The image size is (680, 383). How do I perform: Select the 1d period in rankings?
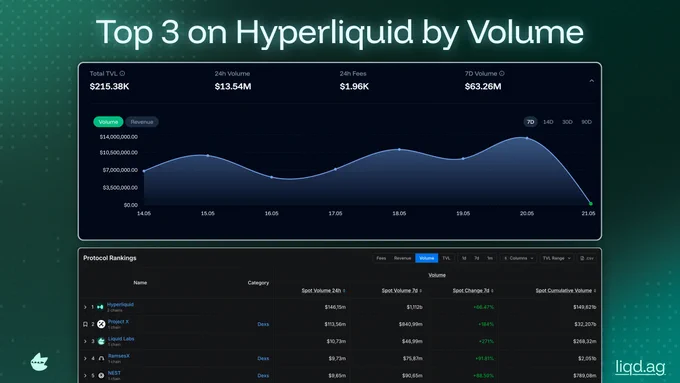point(464,258)
